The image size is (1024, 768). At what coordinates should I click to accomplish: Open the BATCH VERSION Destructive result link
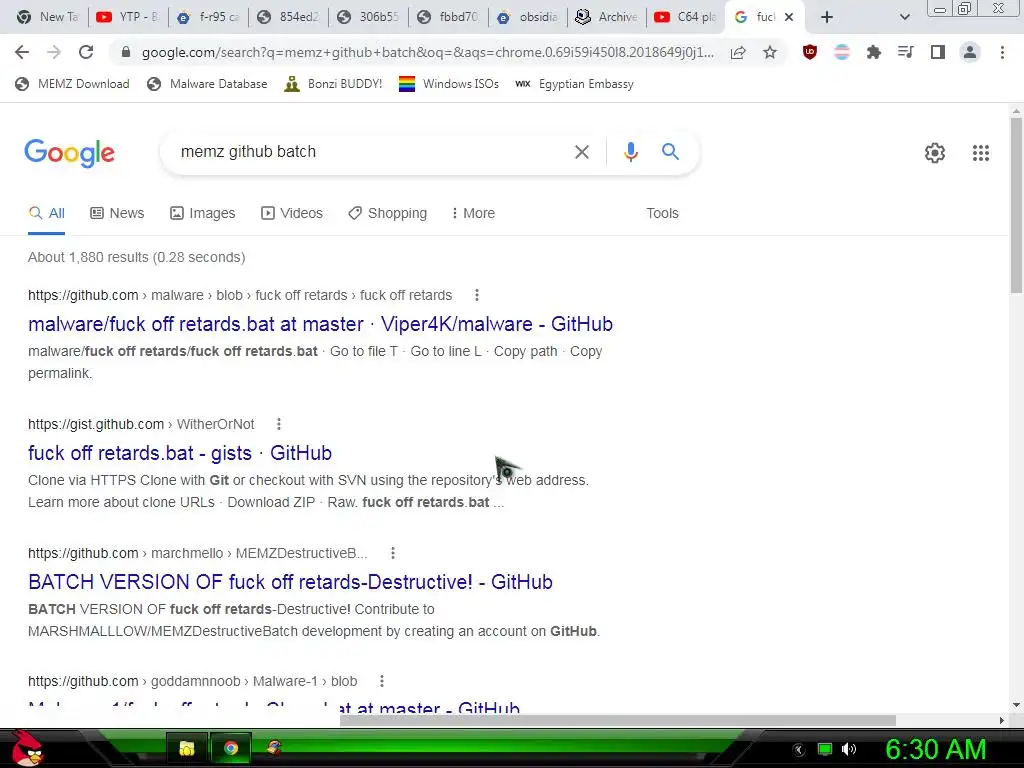(290, 582)
